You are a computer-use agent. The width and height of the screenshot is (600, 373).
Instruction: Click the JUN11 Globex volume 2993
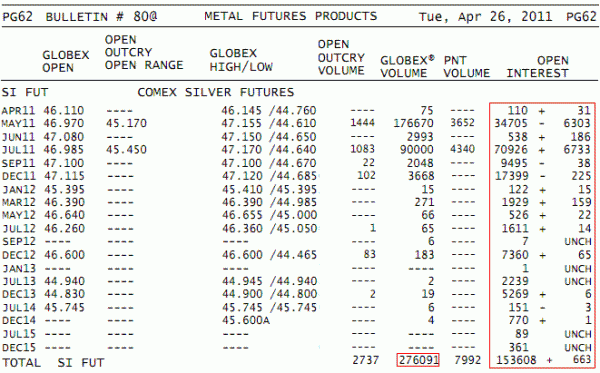[x=420, y=137]
